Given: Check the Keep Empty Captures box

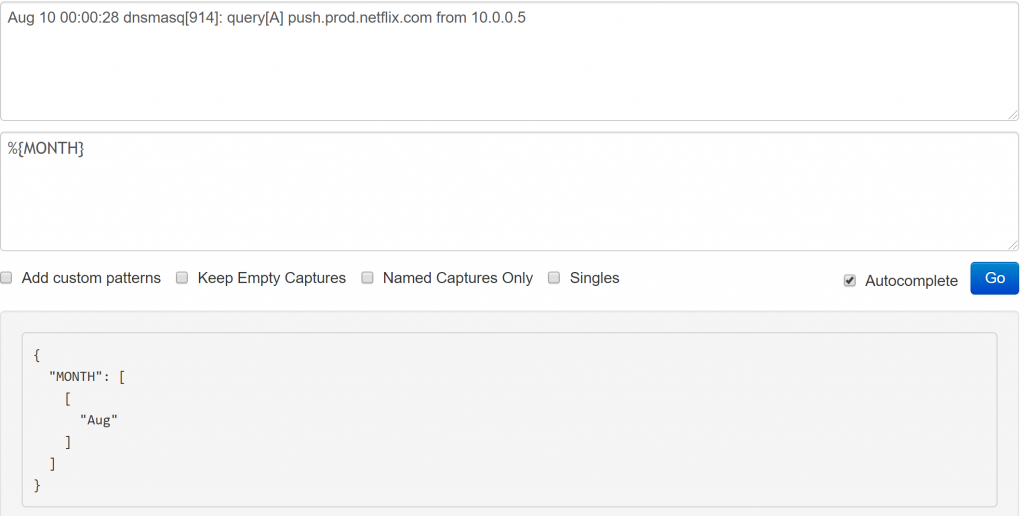Looking at the screenshot, I should [x=182, y=278].
